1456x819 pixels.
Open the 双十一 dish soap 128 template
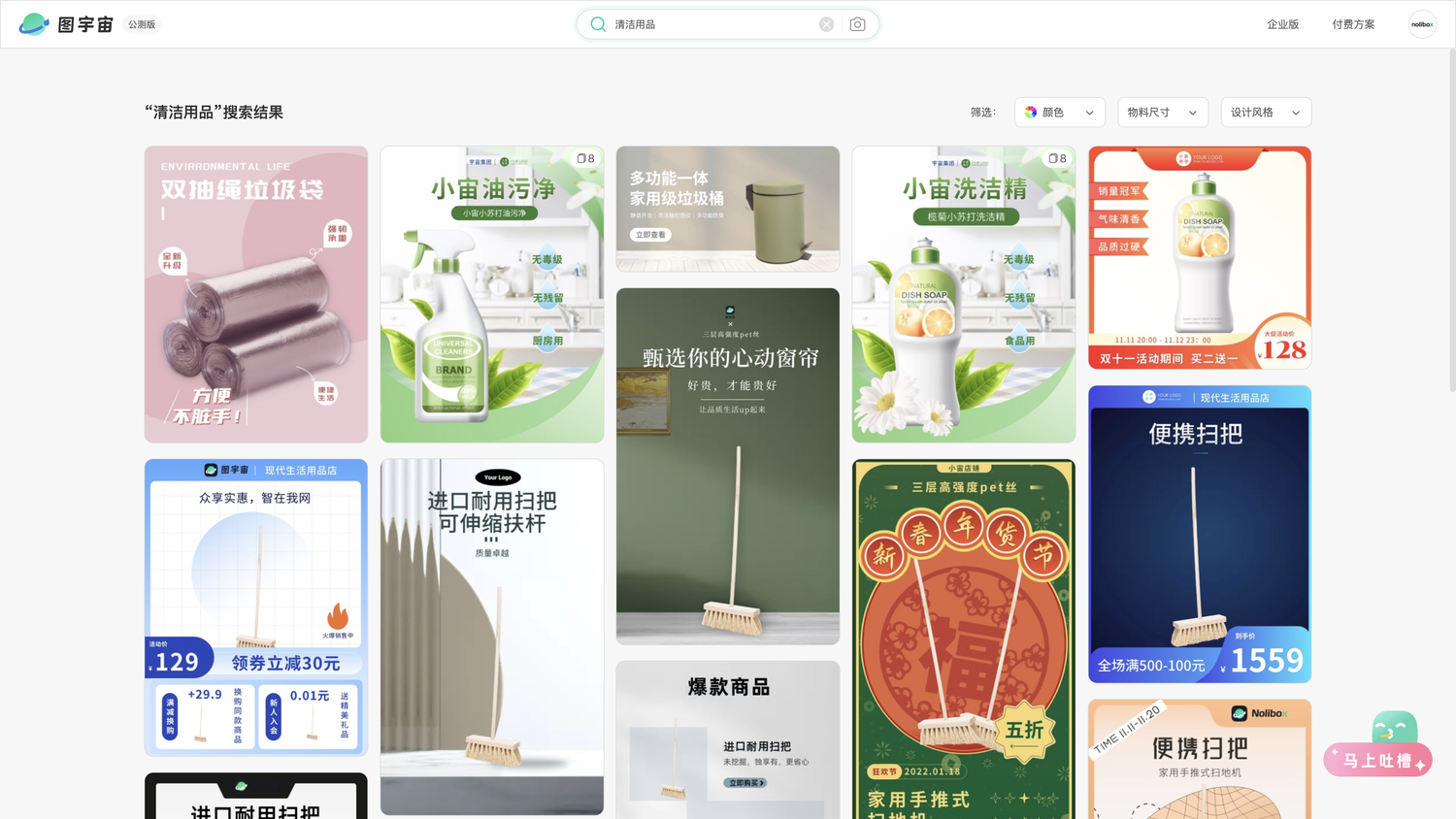pos(1200,258)
